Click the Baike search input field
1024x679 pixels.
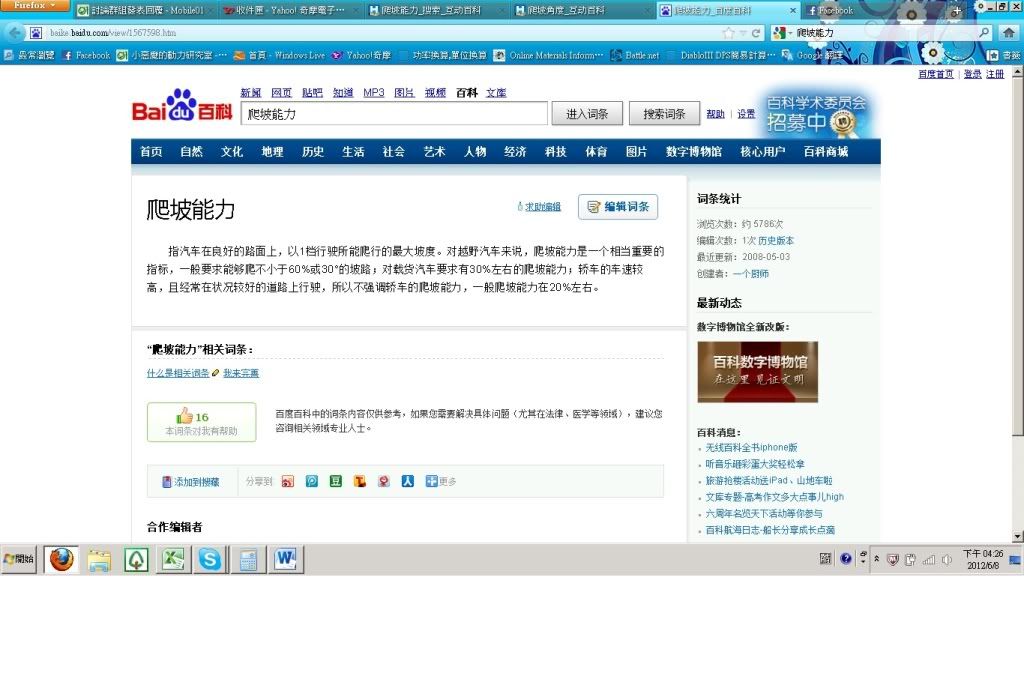pyautogui.click(x=394, y=114)
